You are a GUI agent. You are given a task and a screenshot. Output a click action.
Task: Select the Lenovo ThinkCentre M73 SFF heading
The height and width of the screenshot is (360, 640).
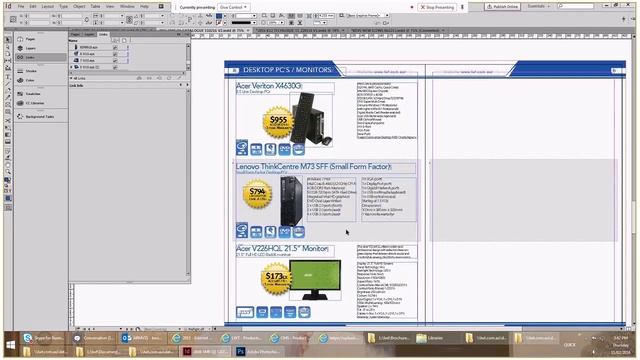click(x=313, y=167)
